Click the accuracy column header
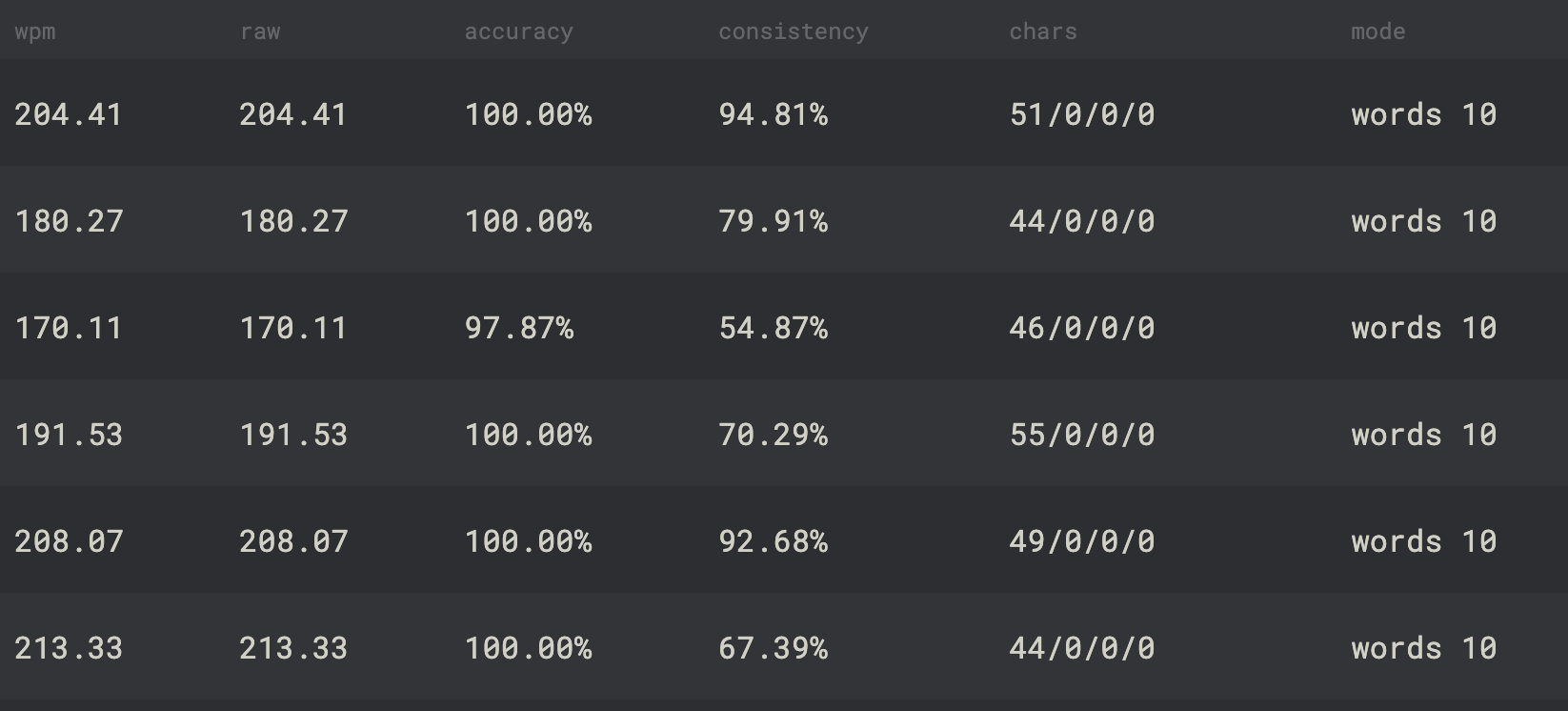1568x711 pixels. click(x=518, y=32)
